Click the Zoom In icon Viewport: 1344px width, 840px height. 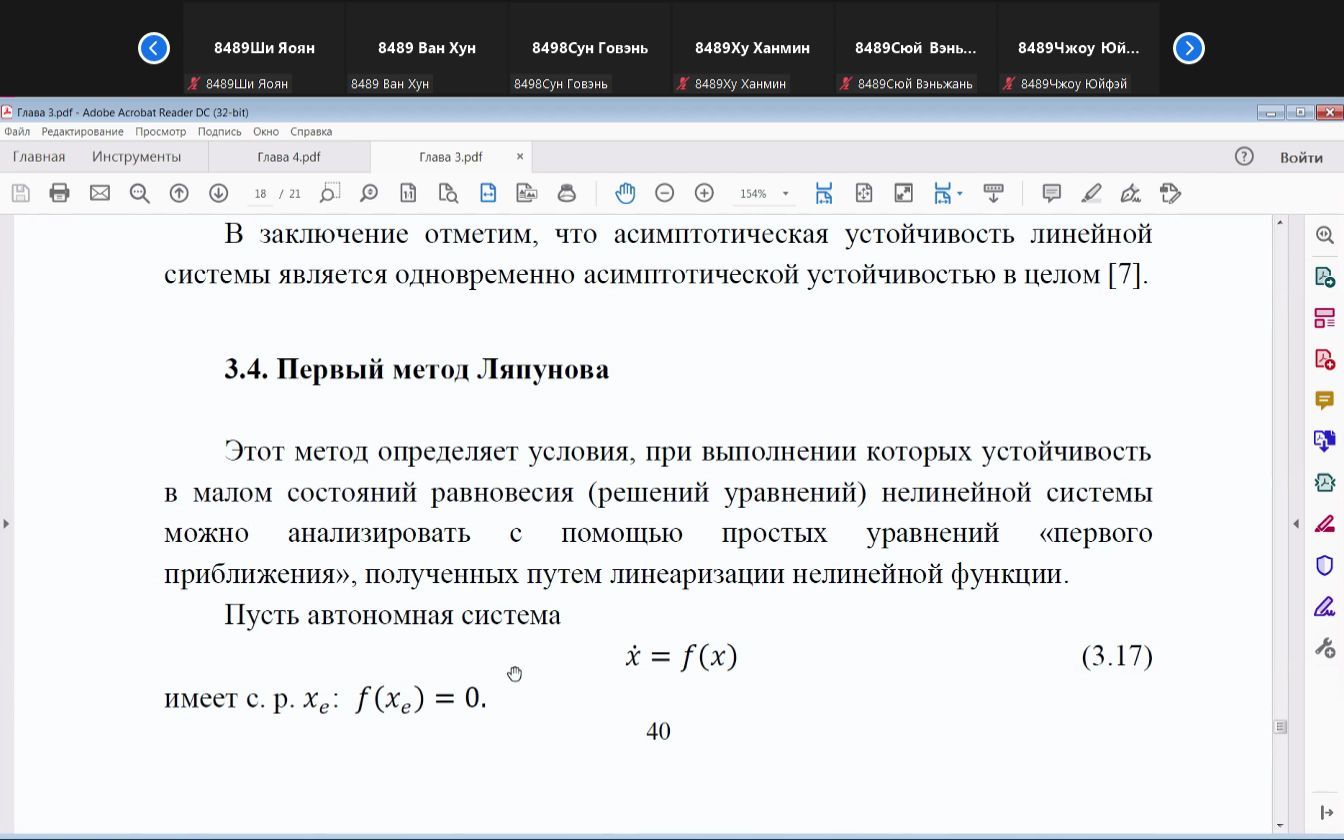pyautogui.click(x=703, y=193)
